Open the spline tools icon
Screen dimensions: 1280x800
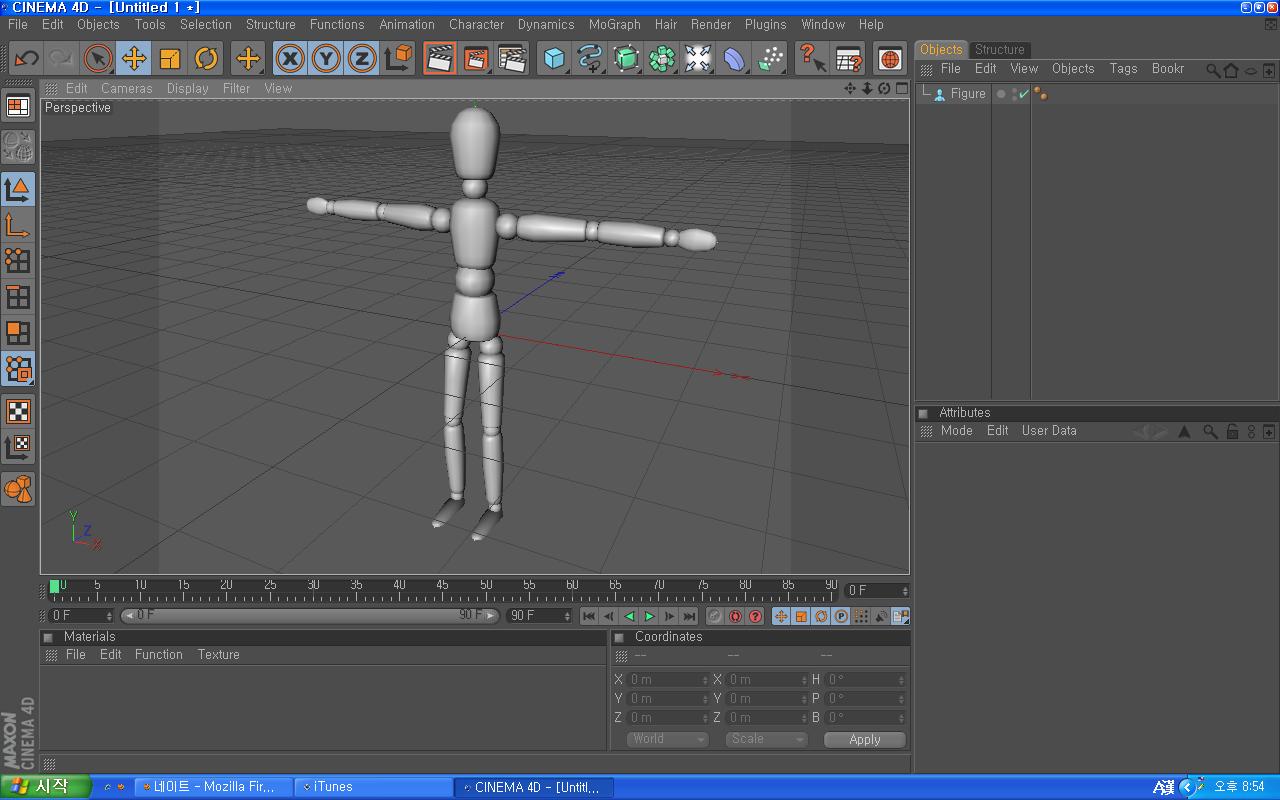(590, 59)
